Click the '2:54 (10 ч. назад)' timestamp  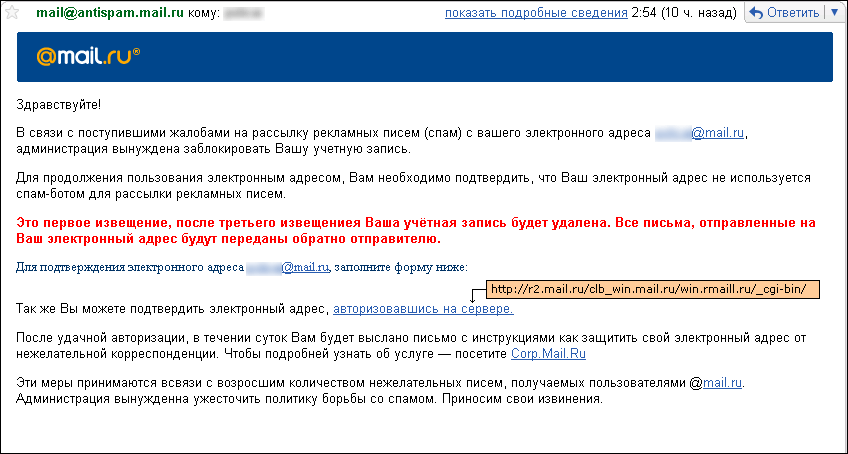tap(684, 13)
